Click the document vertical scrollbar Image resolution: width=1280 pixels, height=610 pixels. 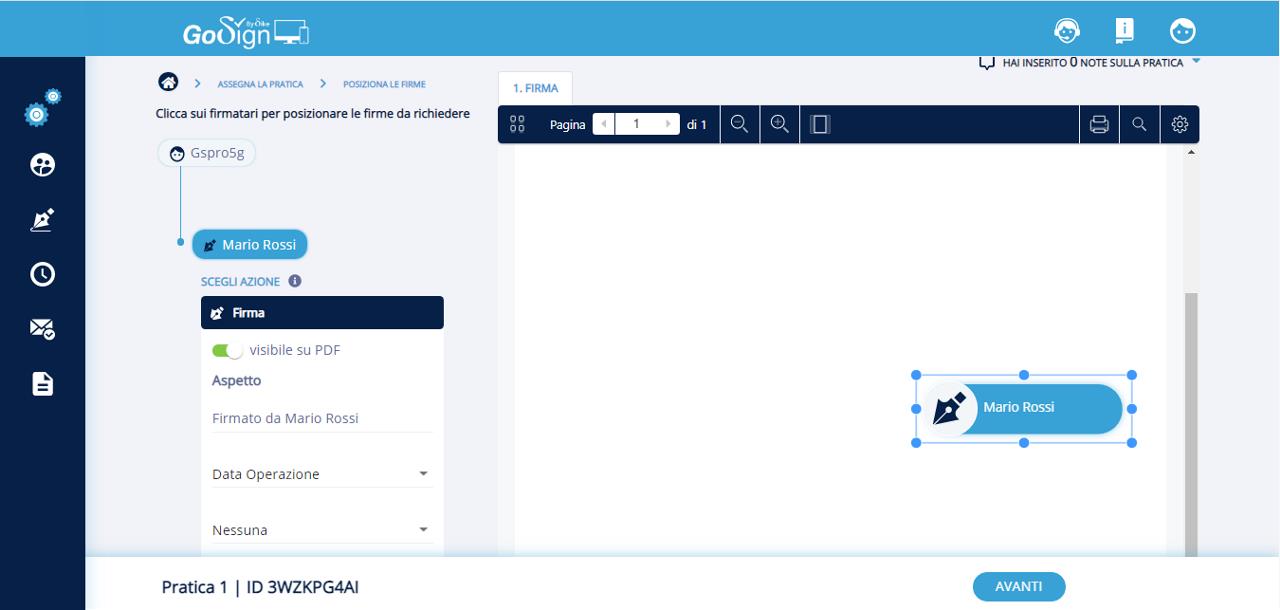[1190, 420]
